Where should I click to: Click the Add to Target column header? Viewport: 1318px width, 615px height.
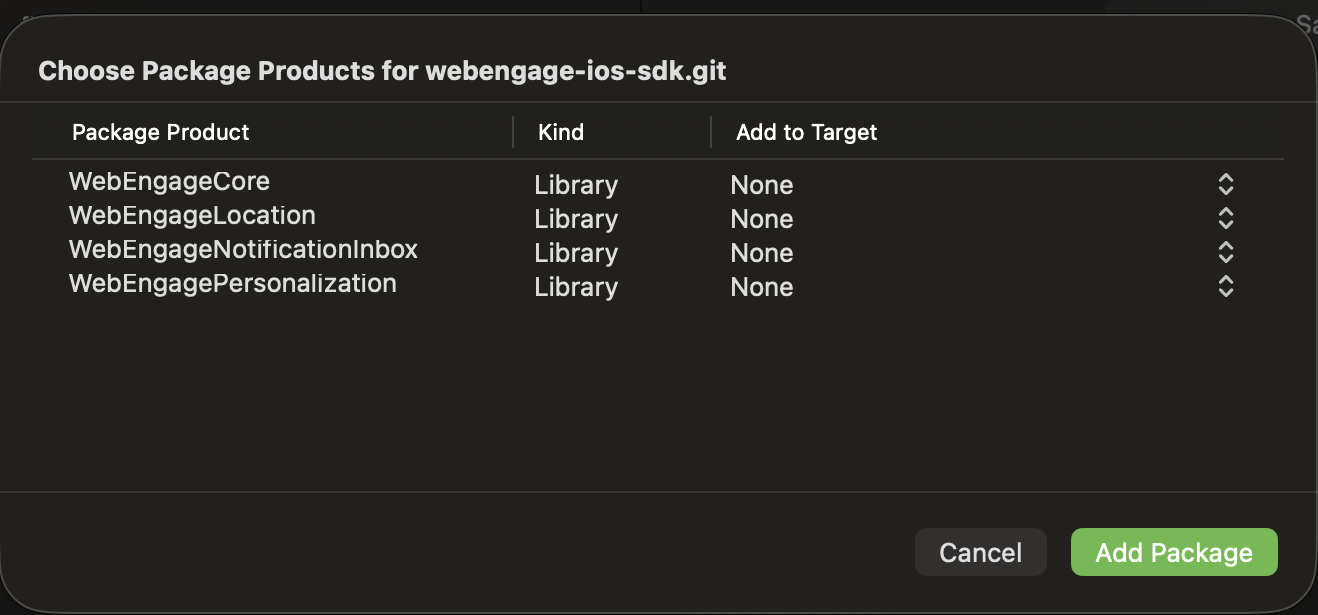click(806, 132)
